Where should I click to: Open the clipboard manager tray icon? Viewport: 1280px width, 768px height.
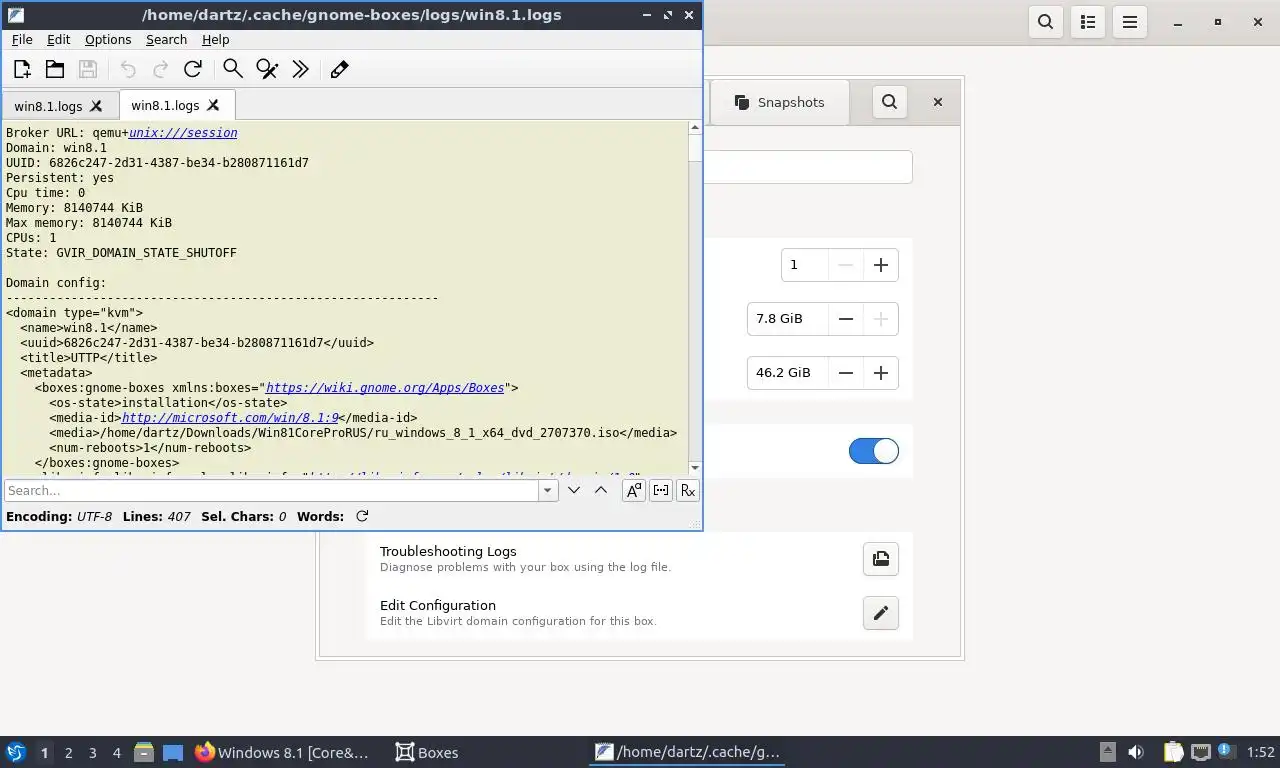1173,752
